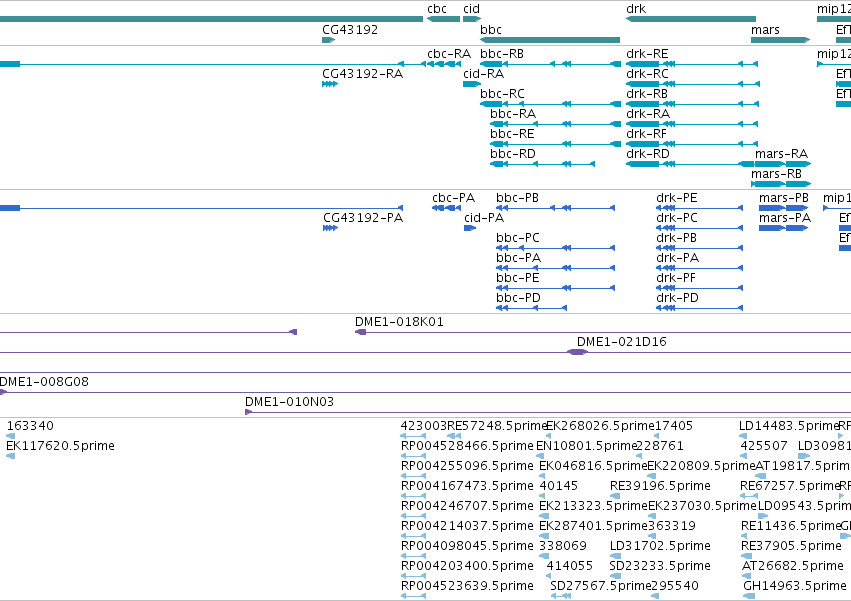
Task: Select the mars-PB protein feature
Action: [783, 208]
